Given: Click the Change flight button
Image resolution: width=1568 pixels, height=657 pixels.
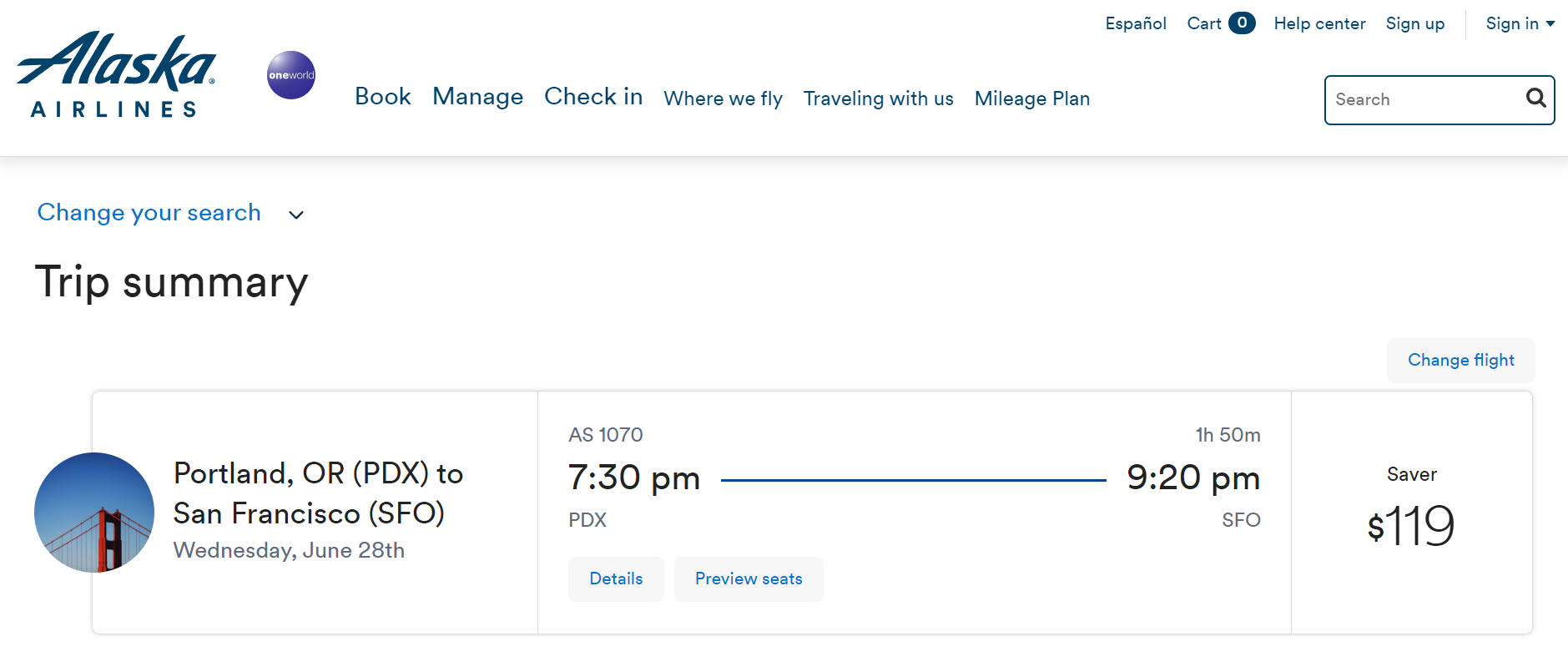Looking at the screenshot, I should tap(1460, 360).
